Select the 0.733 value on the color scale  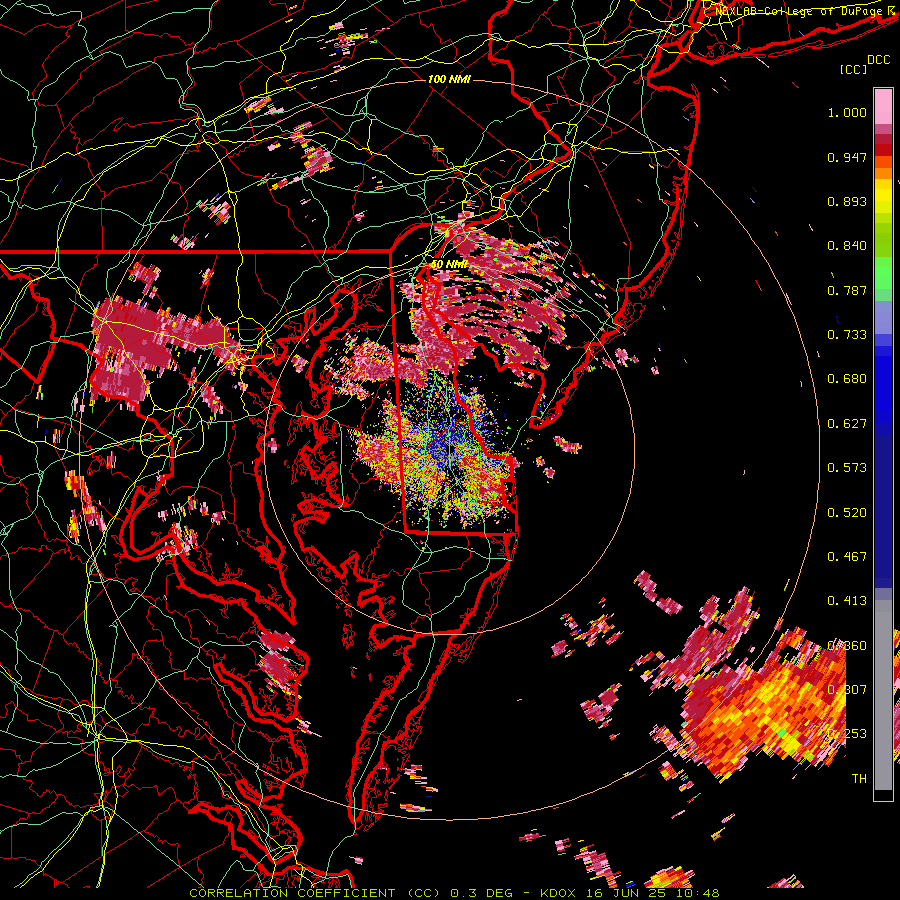click(x=847, y=335)
